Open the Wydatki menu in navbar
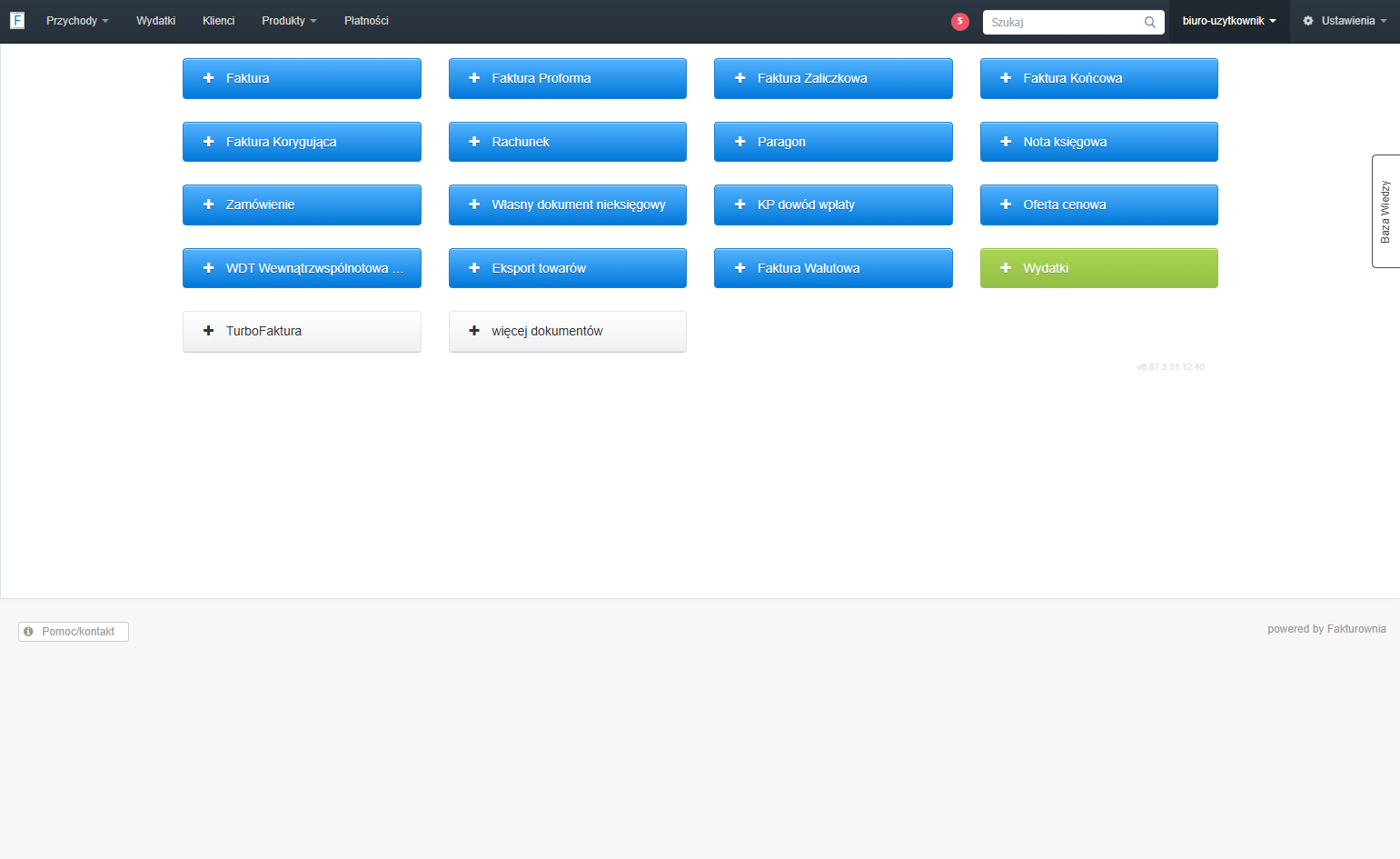 pyautogui.click(x=156, y=21)
